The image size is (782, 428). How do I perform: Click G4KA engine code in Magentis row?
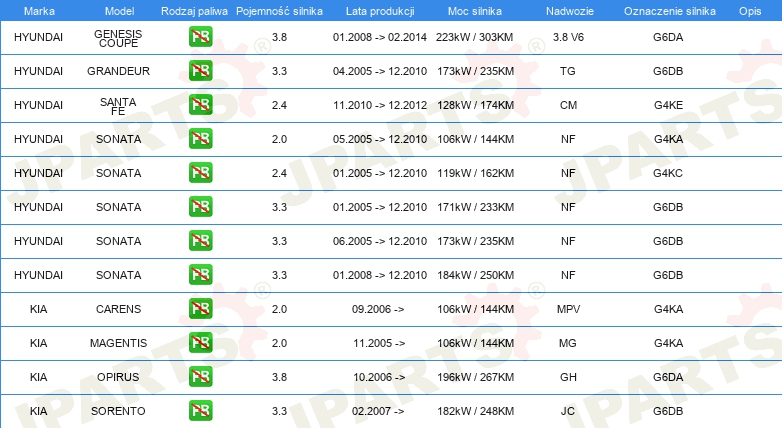point(668,343)
